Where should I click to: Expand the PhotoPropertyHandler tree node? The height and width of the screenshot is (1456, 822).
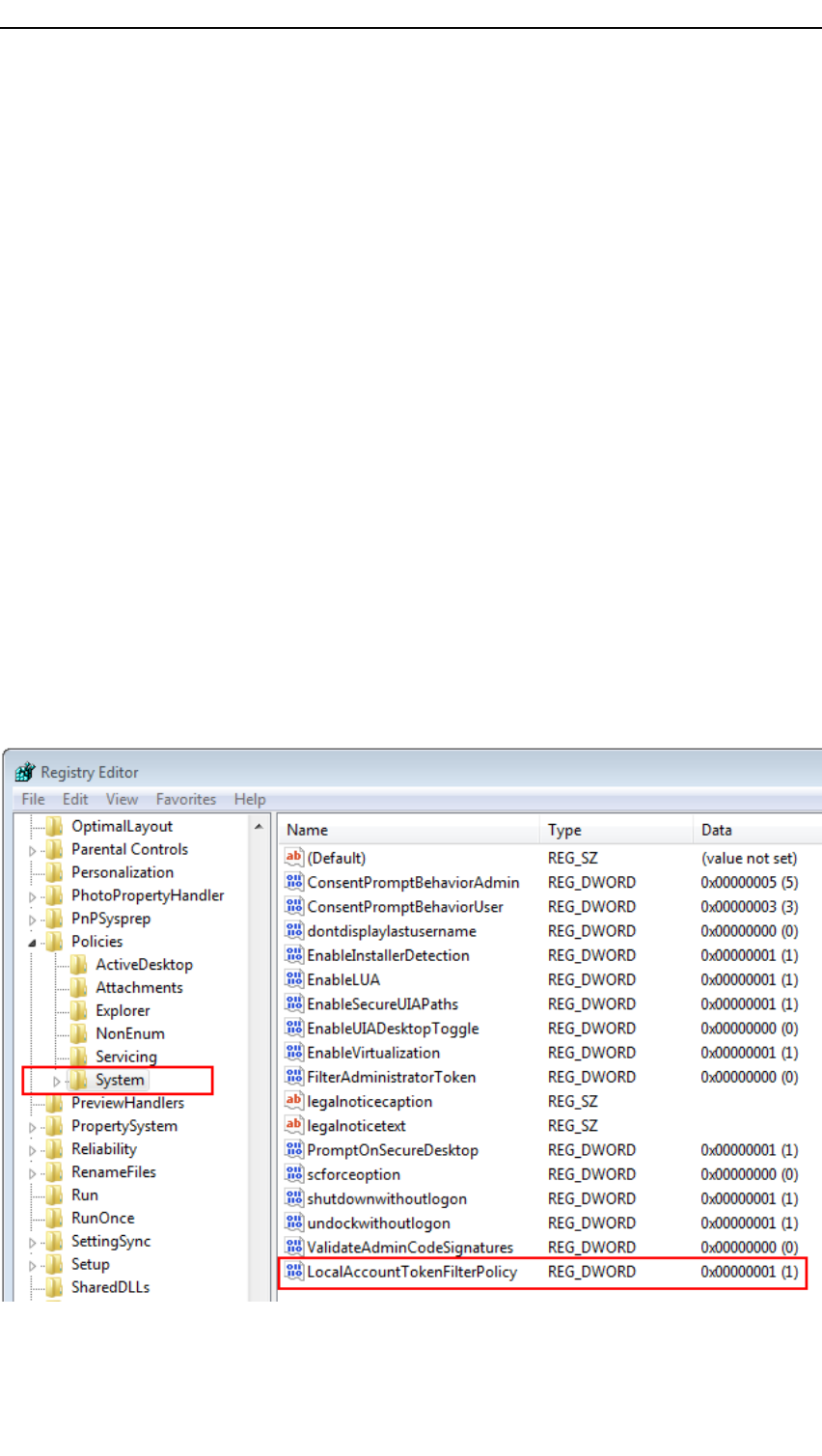click(33, 896)
